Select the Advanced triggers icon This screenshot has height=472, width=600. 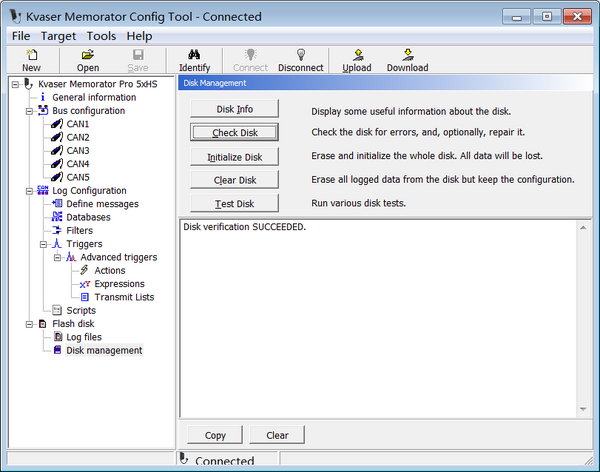71,257
